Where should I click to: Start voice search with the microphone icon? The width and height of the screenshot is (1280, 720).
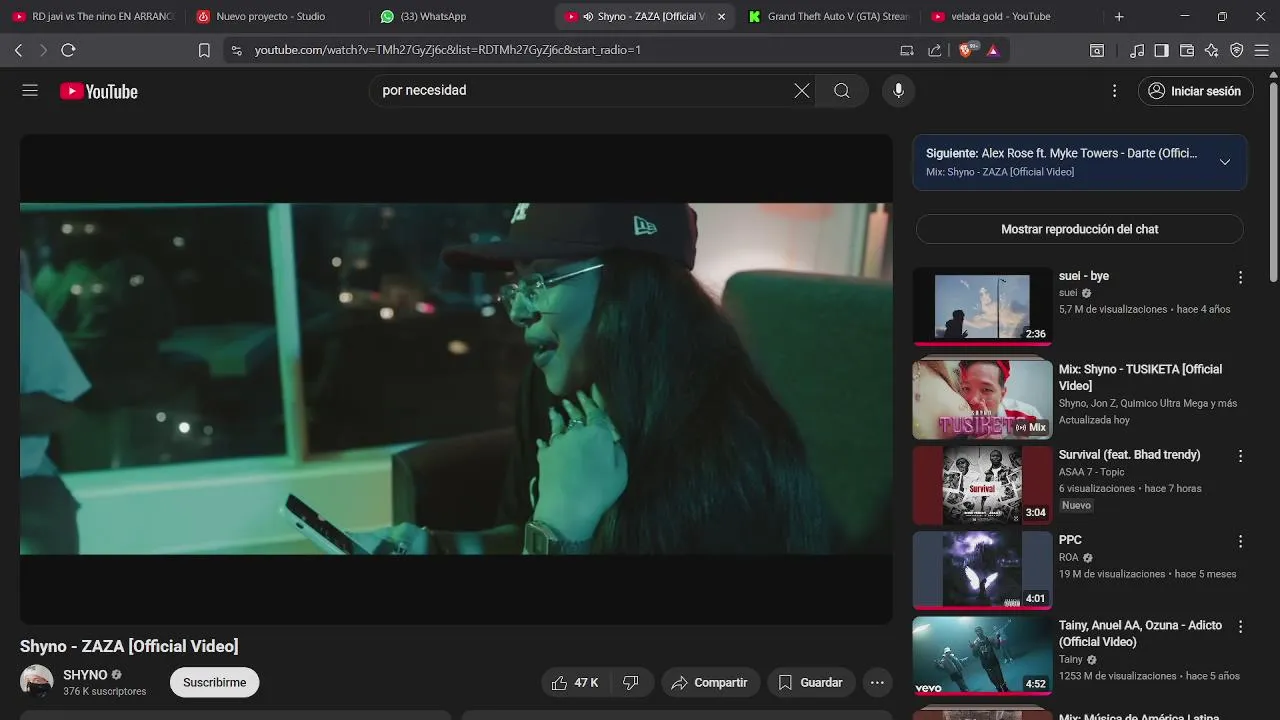click(x=898, y=91)
